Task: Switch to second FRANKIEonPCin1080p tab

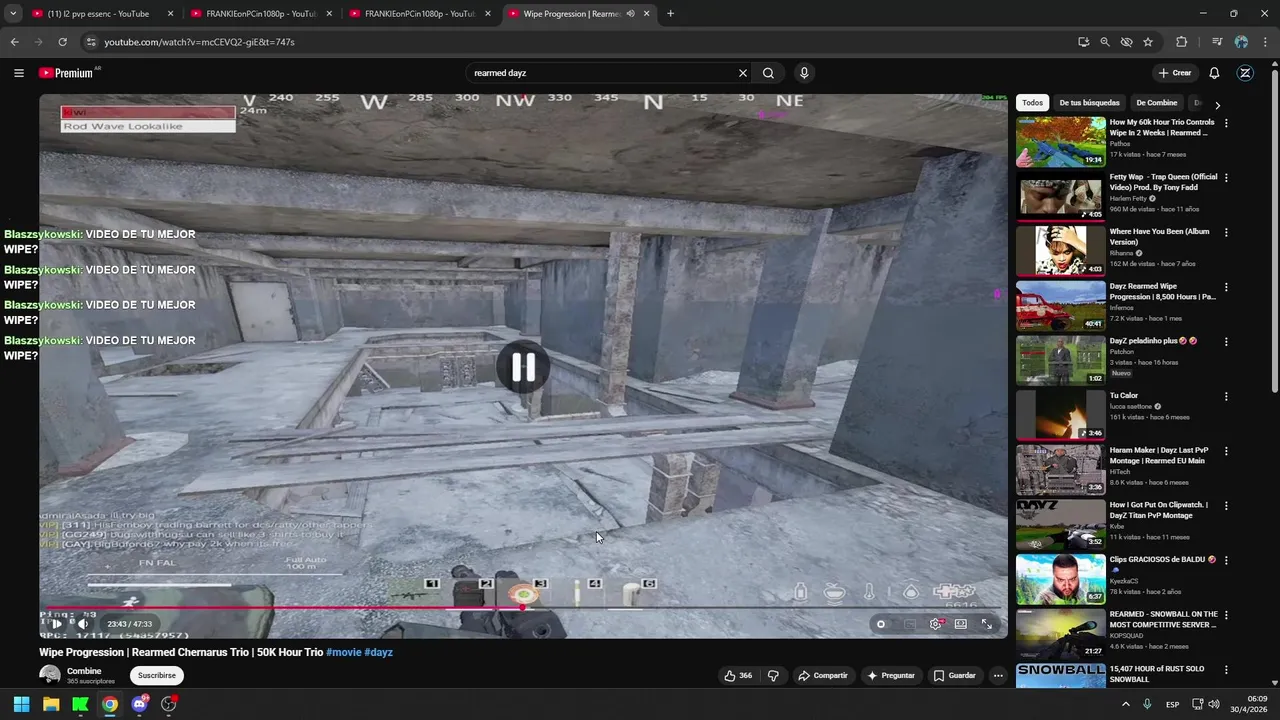Action: (x=420, y=14)
